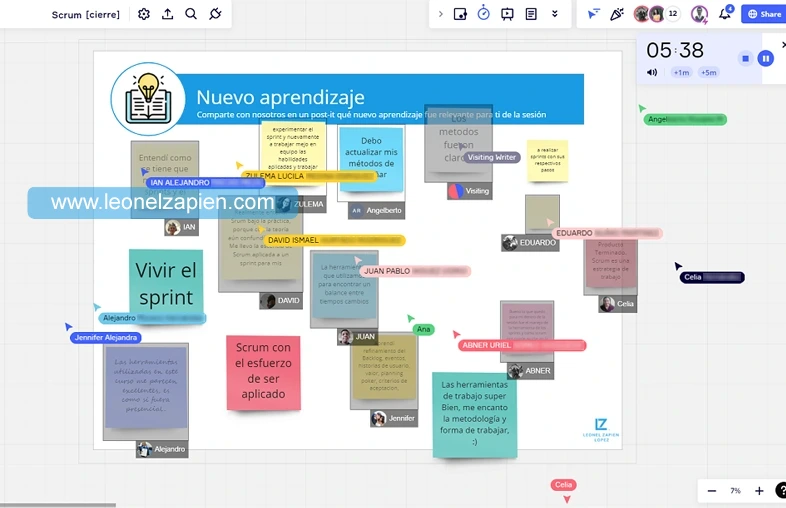786x508 pixels.
Task: Expand more tools double chevron
Action: [x=555, y=14]
